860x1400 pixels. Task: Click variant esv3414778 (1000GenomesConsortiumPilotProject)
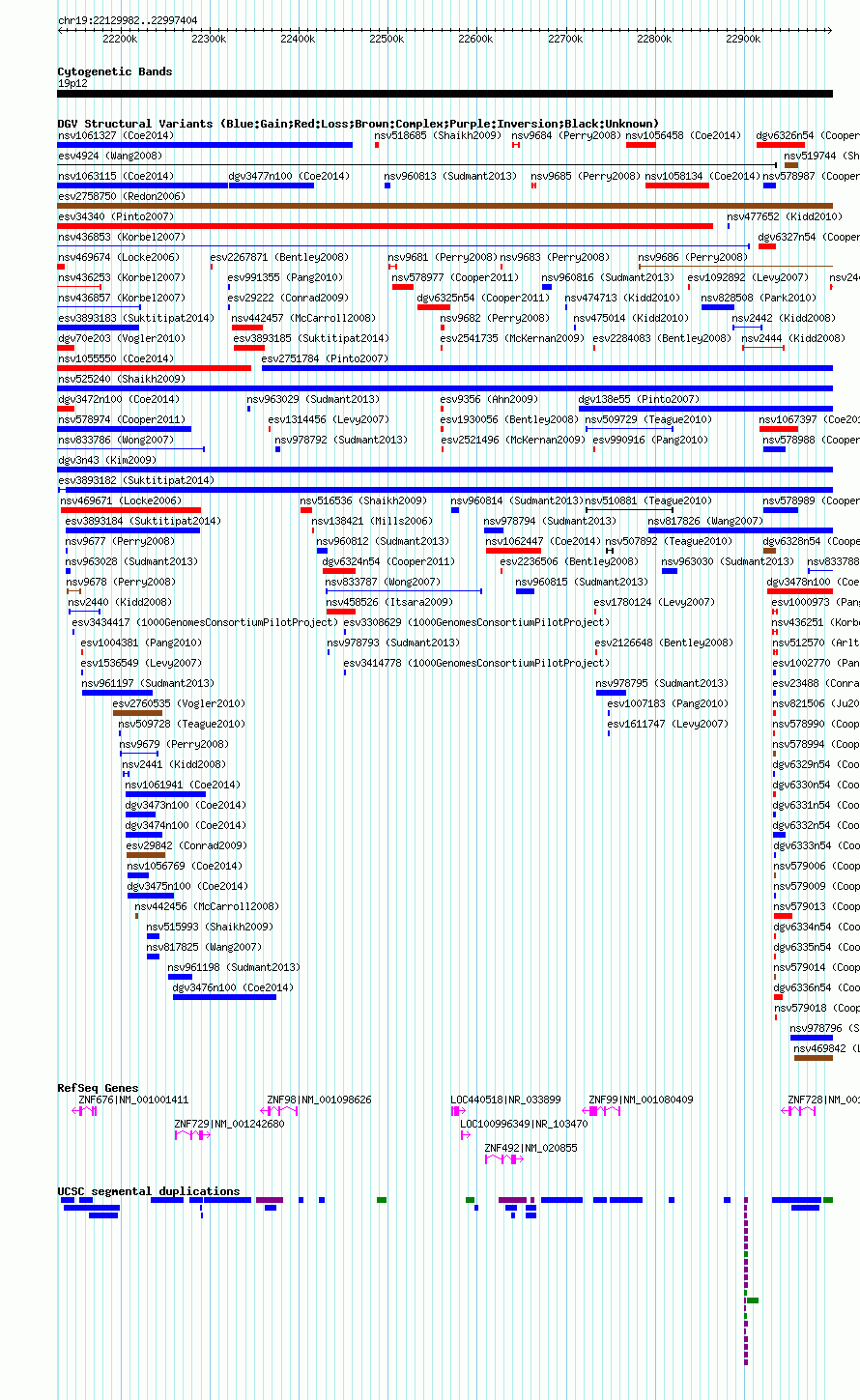click(476, 663)
